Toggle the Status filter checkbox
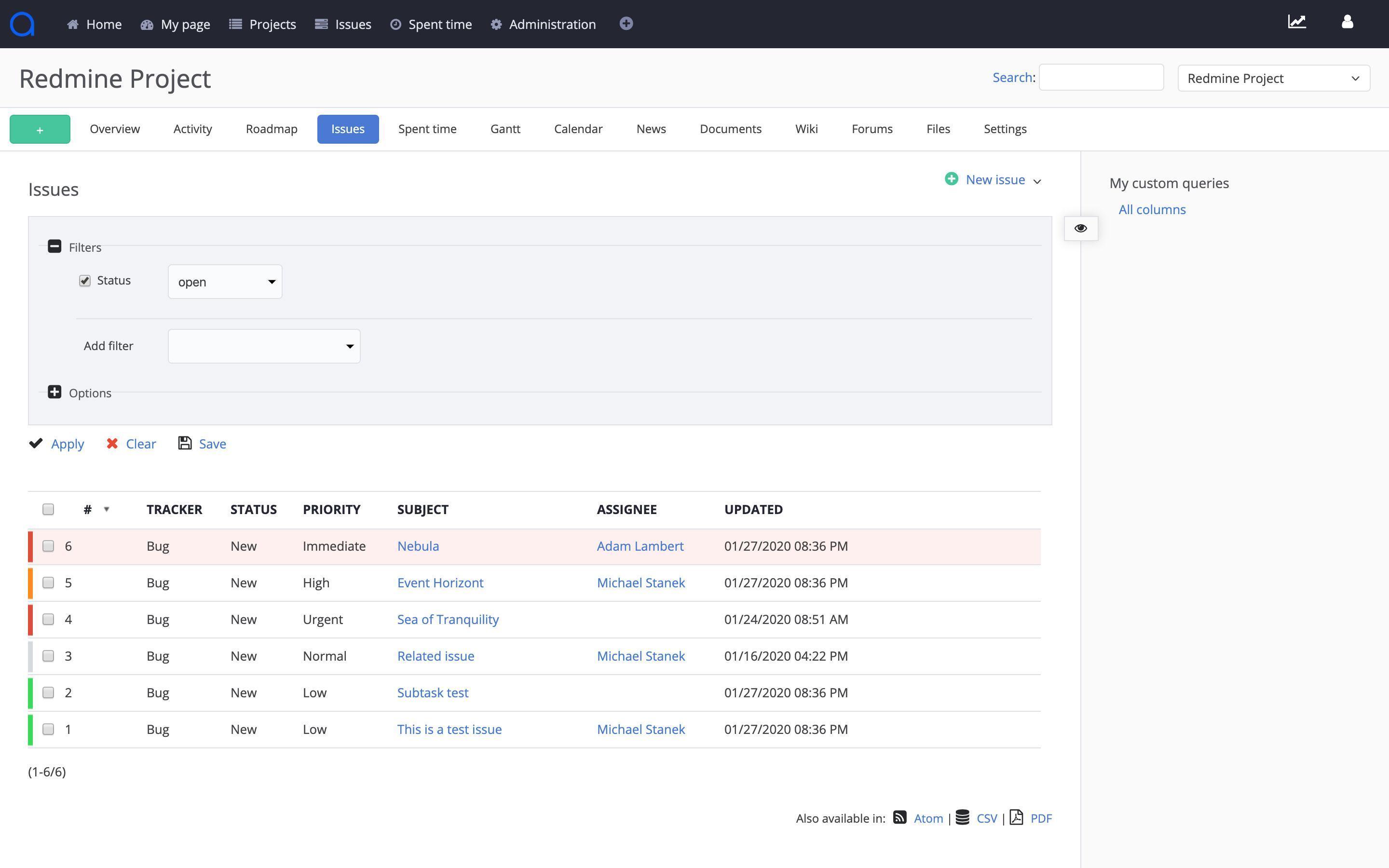 (85, 281)
